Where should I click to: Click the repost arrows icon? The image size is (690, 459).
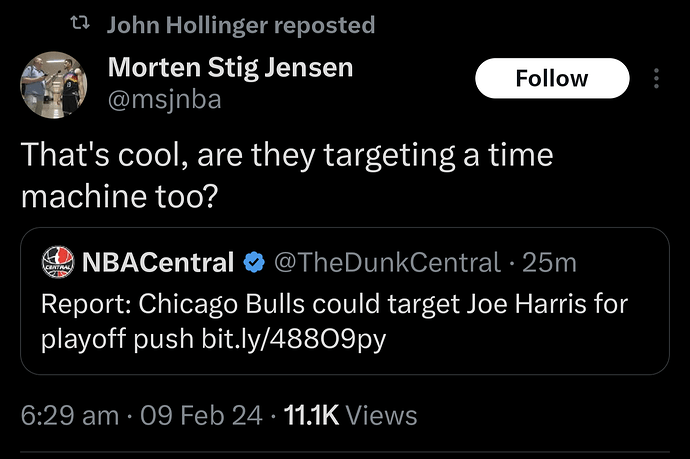81,24
